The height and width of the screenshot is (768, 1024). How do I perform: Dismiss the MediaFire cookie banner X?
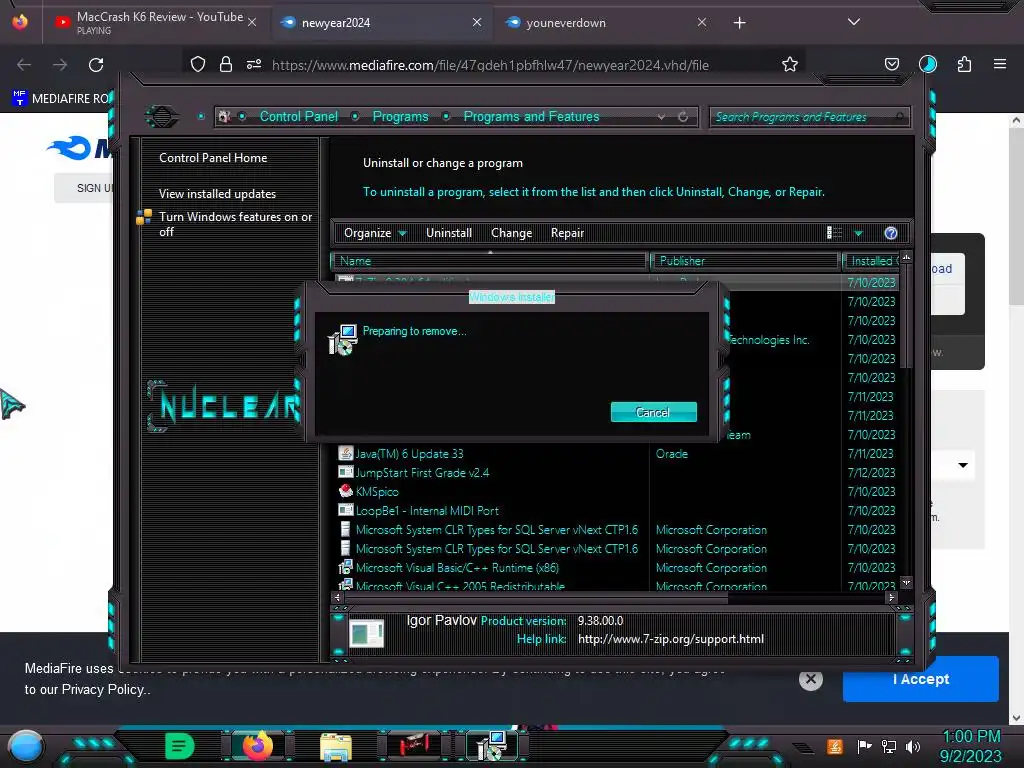[810, 679]
